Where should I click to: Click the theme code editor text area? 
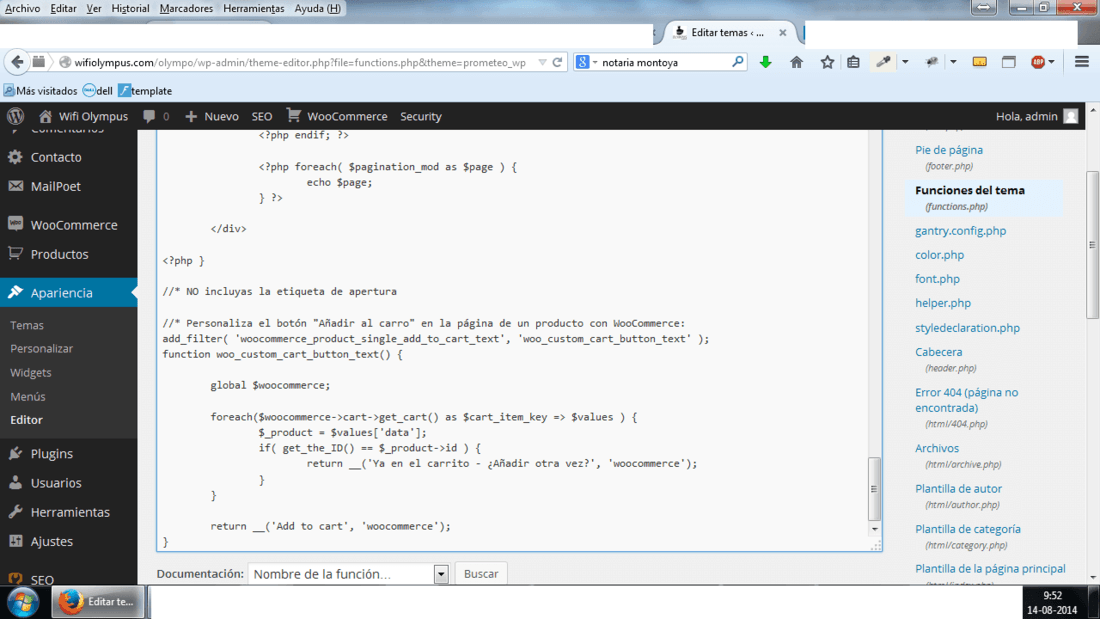(x=513, y=340)
